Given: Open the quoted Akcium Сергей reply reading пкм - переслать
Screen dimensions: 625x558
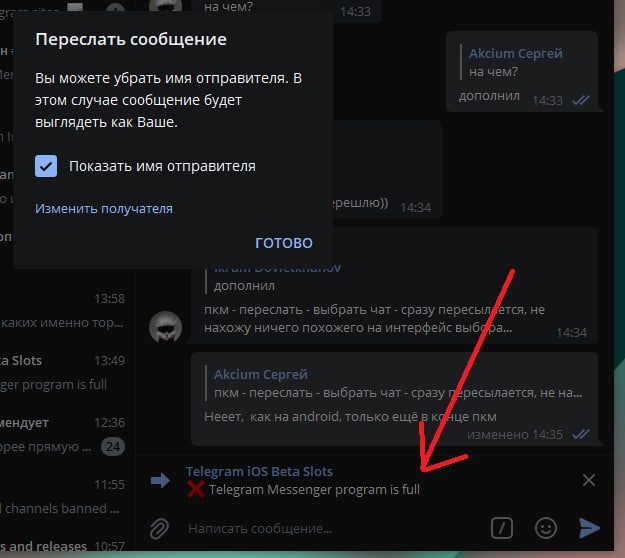Looking at the screenshot, I should [394, 383].
